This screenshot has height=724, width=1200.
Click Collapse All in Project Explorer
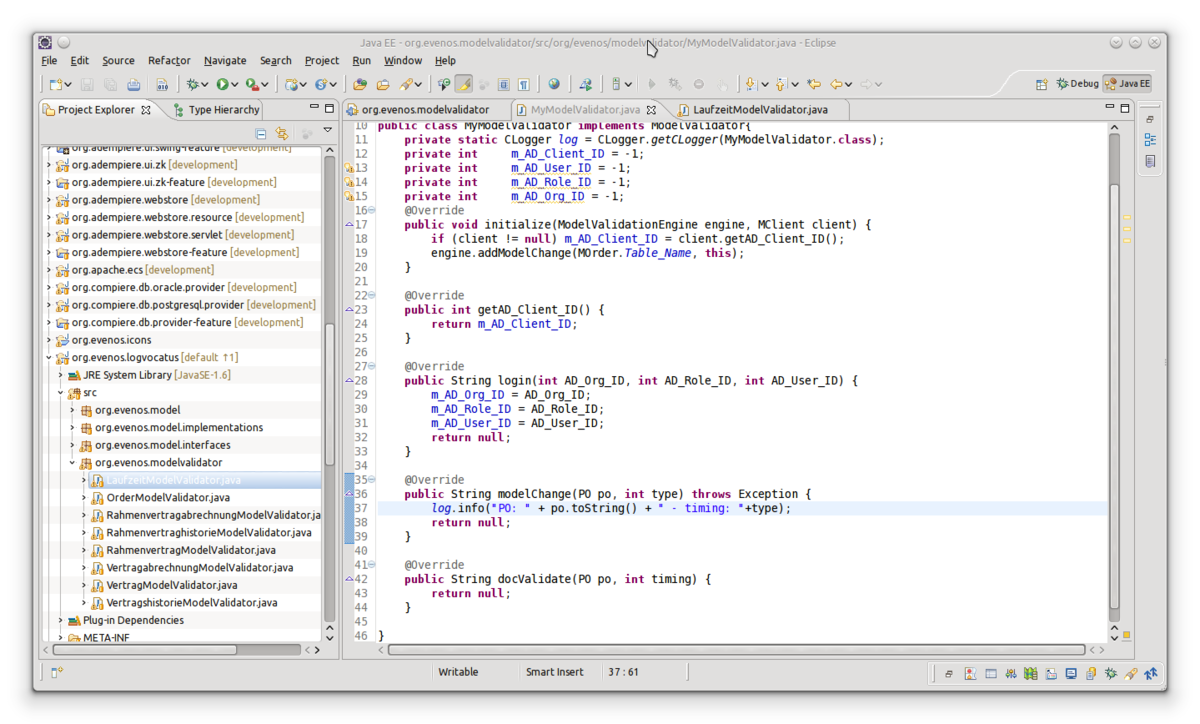pos(261,133)
